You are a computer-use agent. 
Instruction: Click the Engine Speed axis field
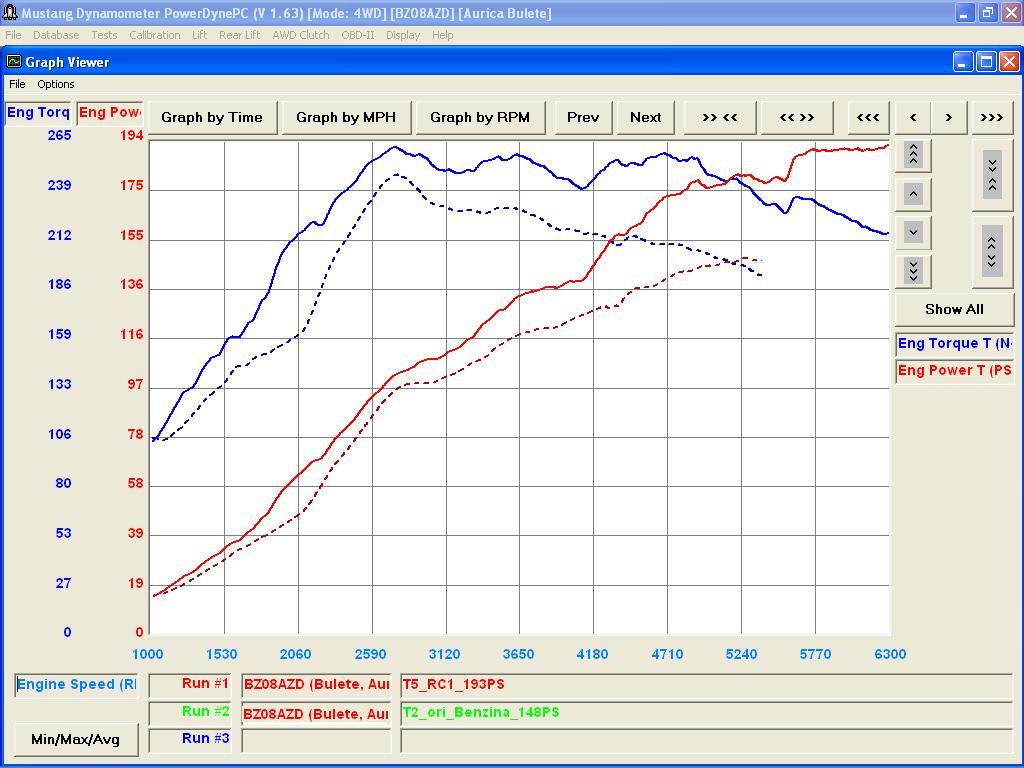(x=76, y=685)
